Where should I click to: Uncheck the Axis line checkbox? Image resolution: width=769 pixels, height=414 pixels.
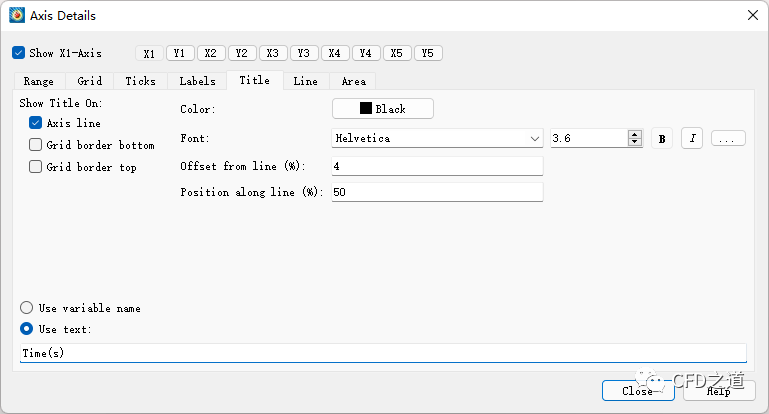coord(36,123)
